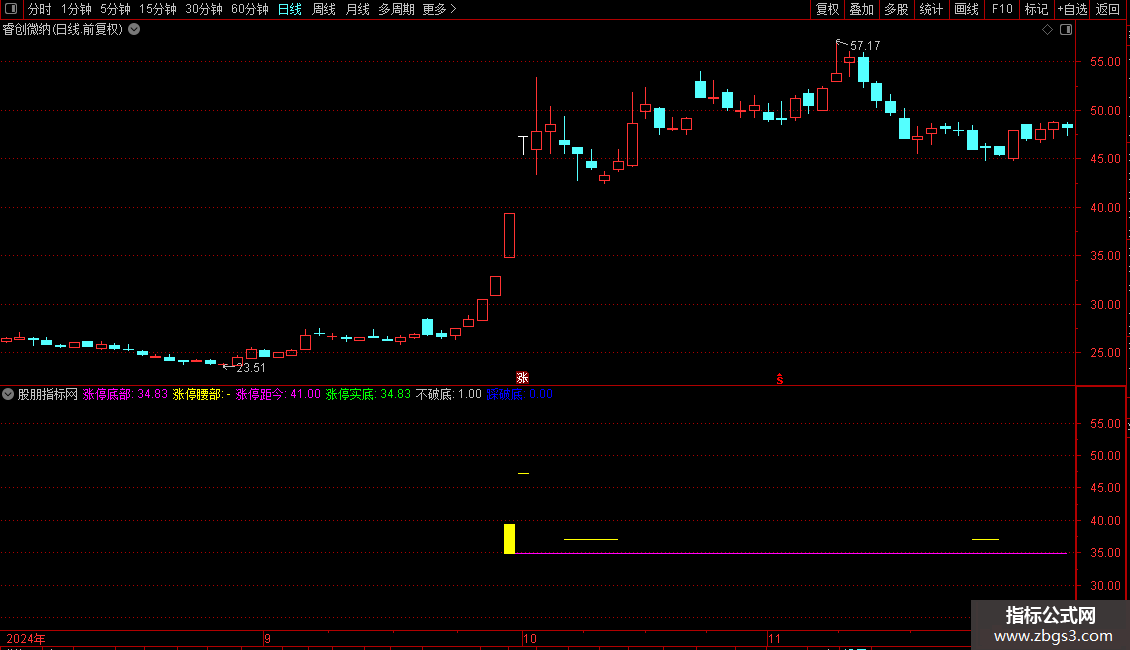Click the diamond icon above chart

click(x=1048, y=30)
